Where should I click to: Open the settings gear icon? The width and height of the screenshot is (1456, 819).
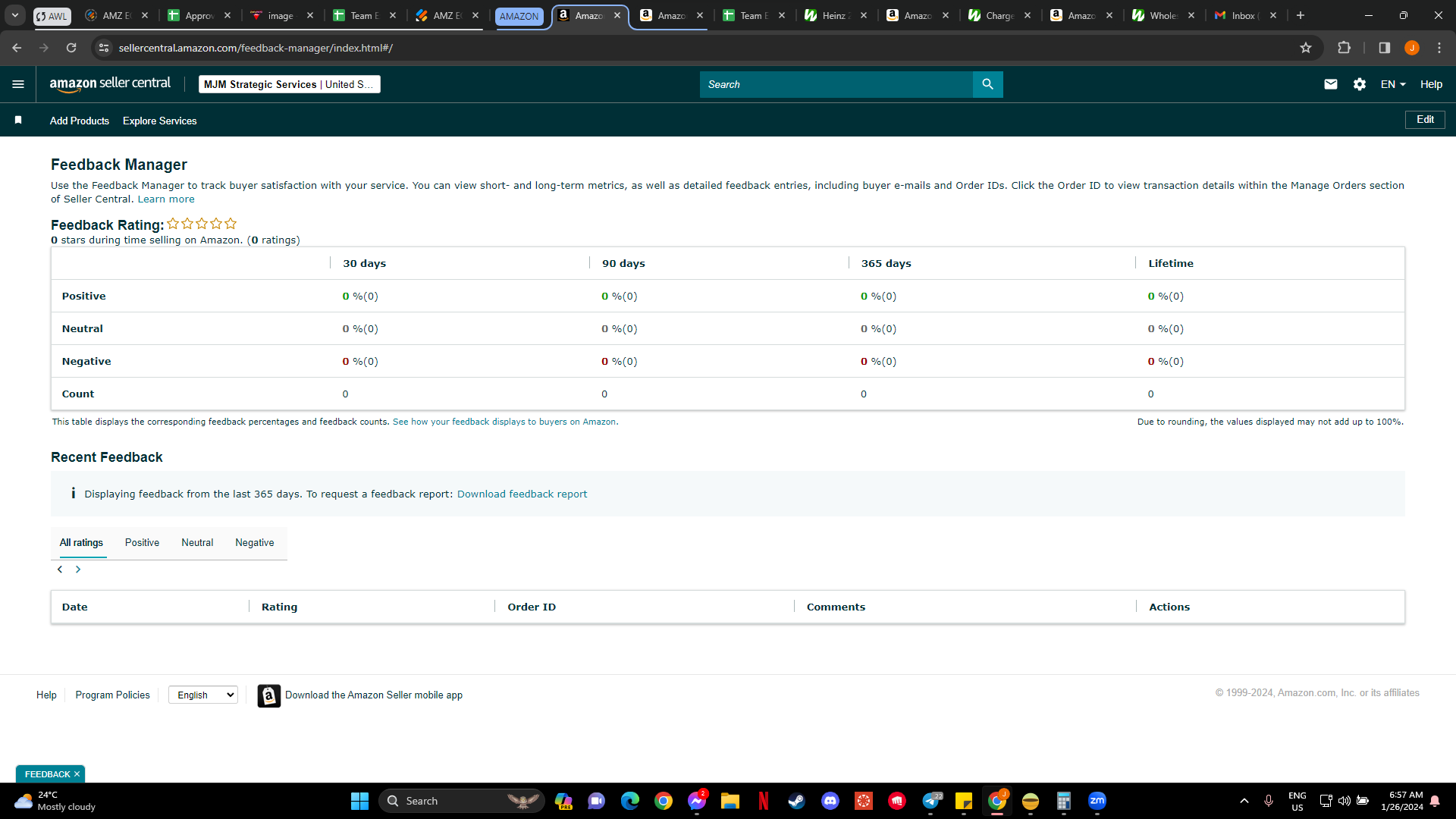tap(1359, 84)
